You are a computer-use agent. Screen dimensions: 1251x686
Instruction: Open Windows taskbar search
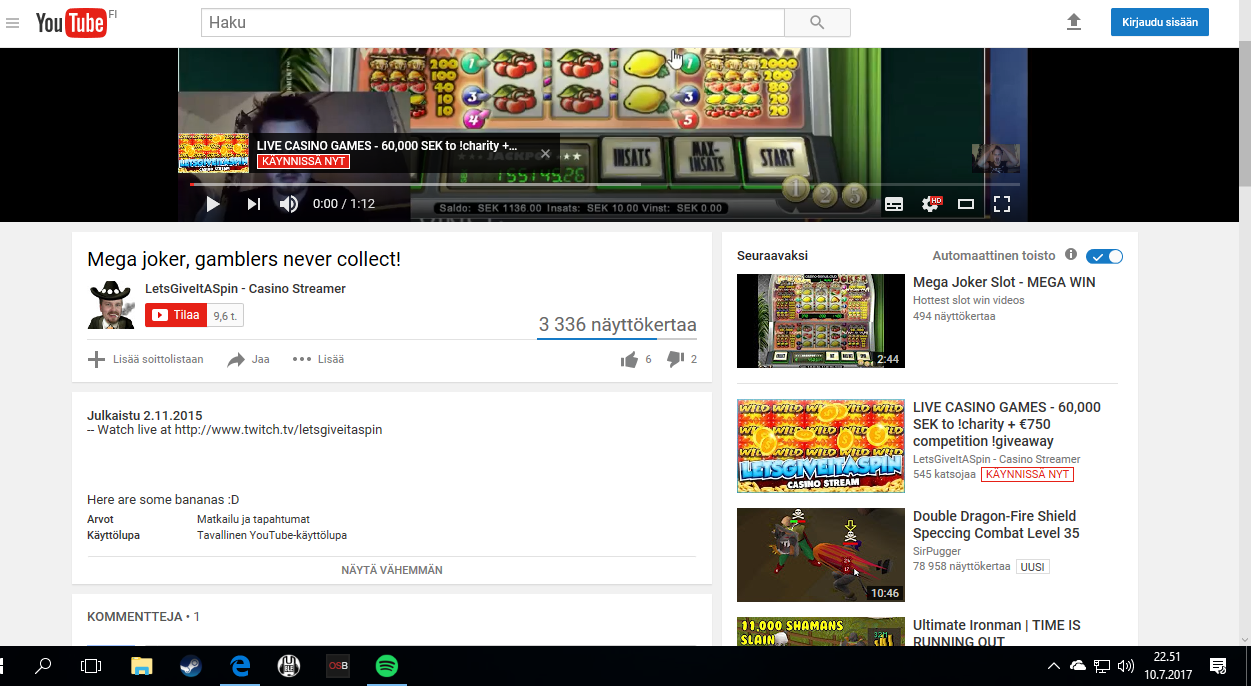point(44,665)
